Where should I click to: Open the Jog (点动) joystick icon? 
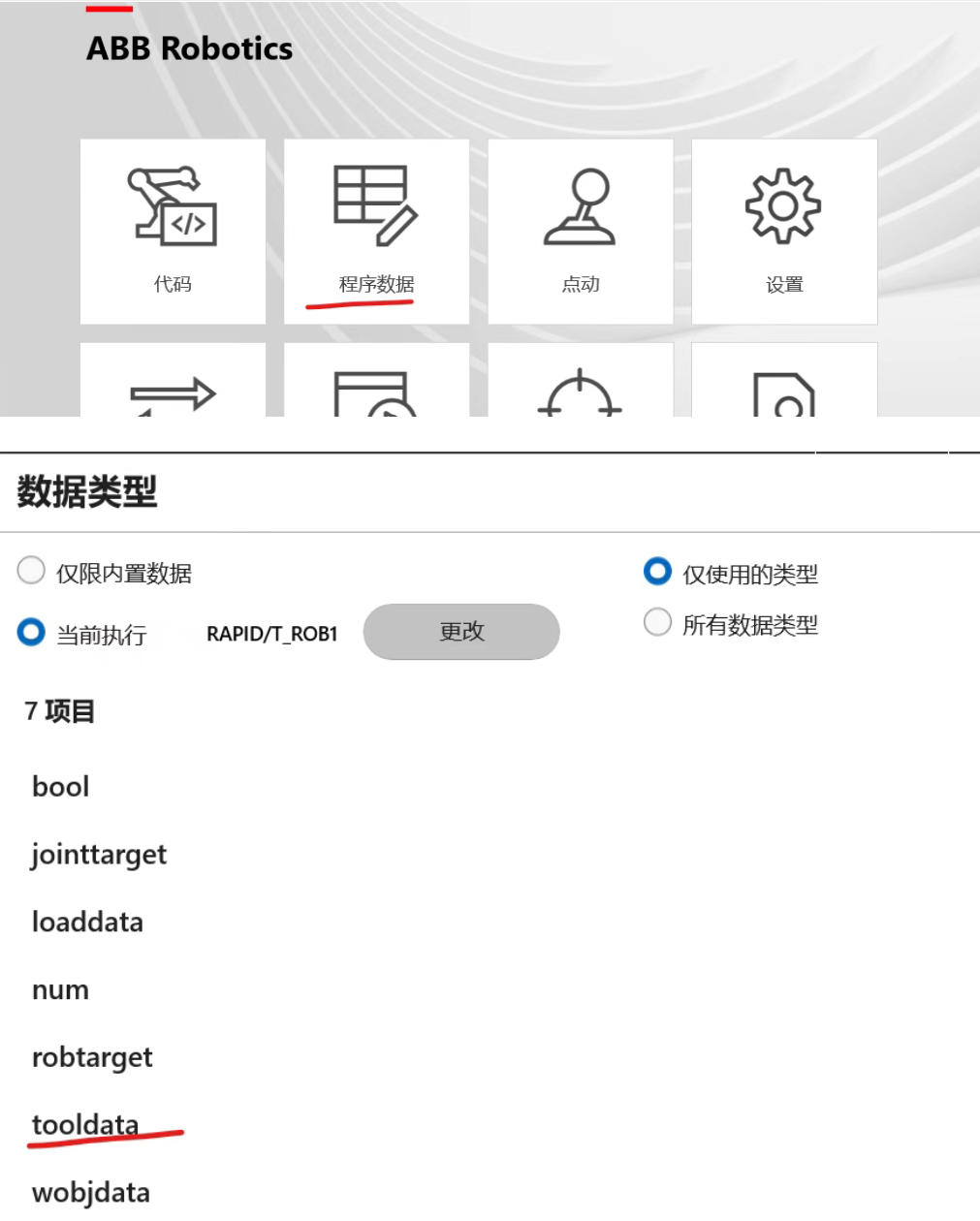[x=580, y=206]
